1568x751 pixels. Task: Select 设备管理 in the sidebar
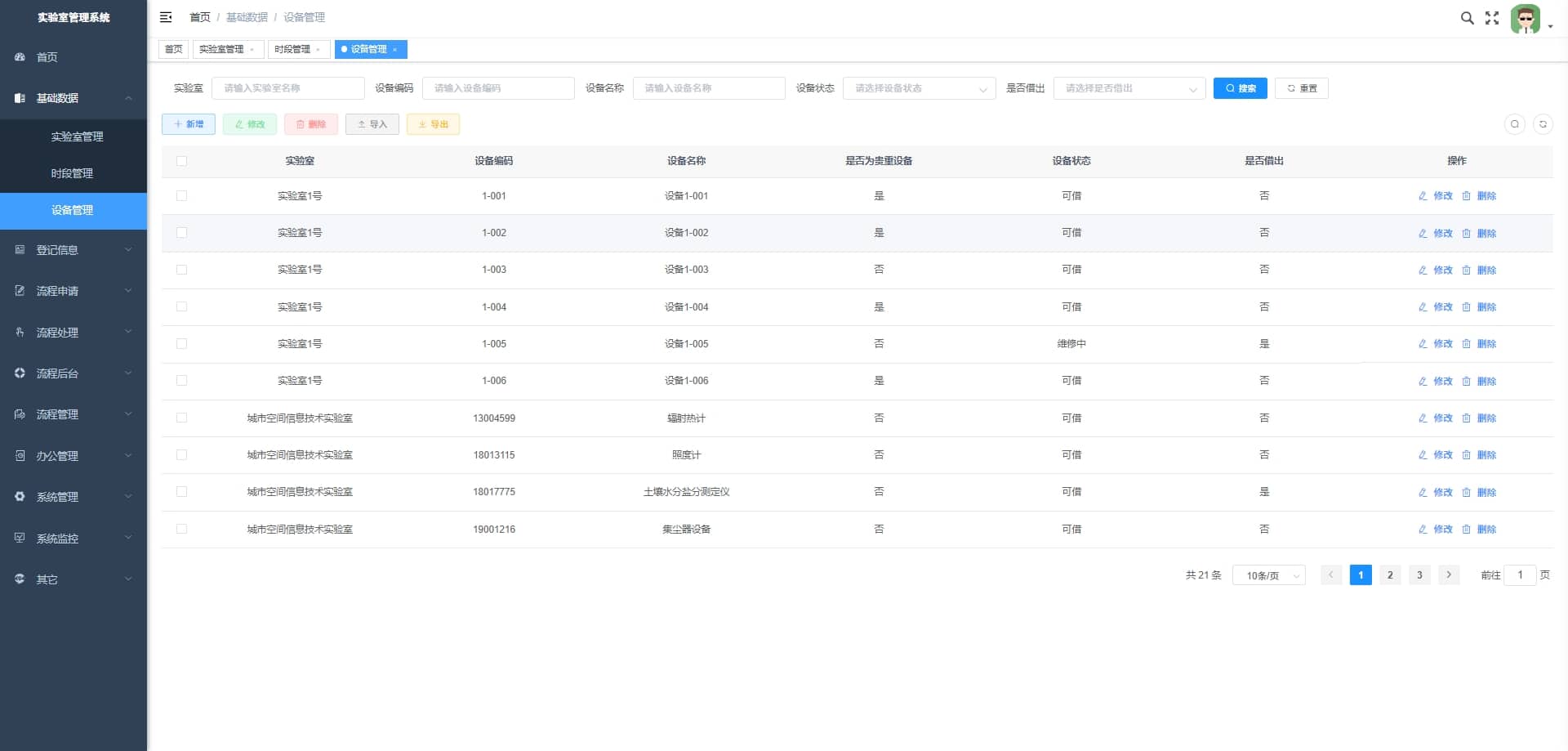coord(73,211)
